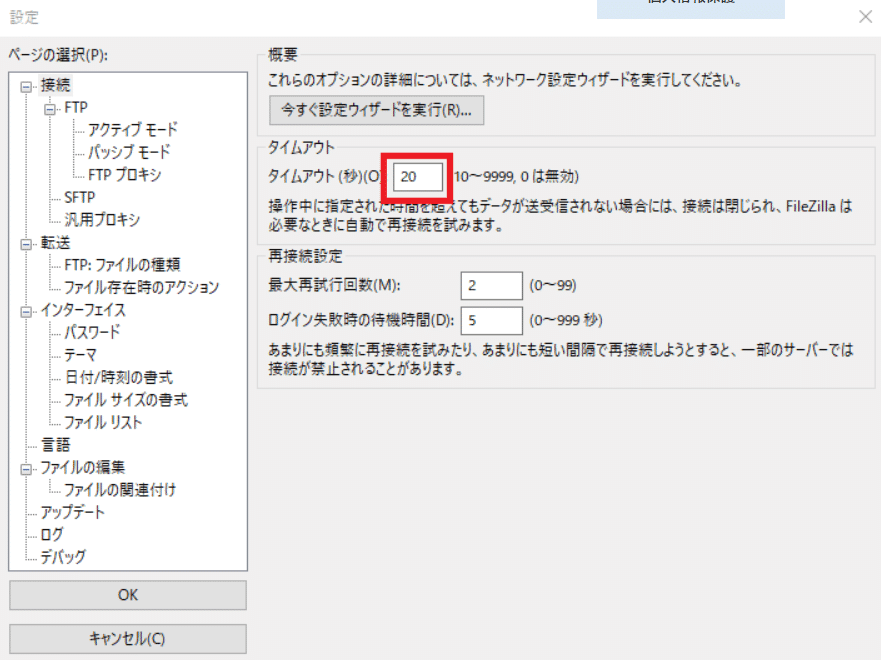This screenshot has width=881, height=660.
Task: Open the パッシブ モード settings page
Action: click(x=128, y=152)
